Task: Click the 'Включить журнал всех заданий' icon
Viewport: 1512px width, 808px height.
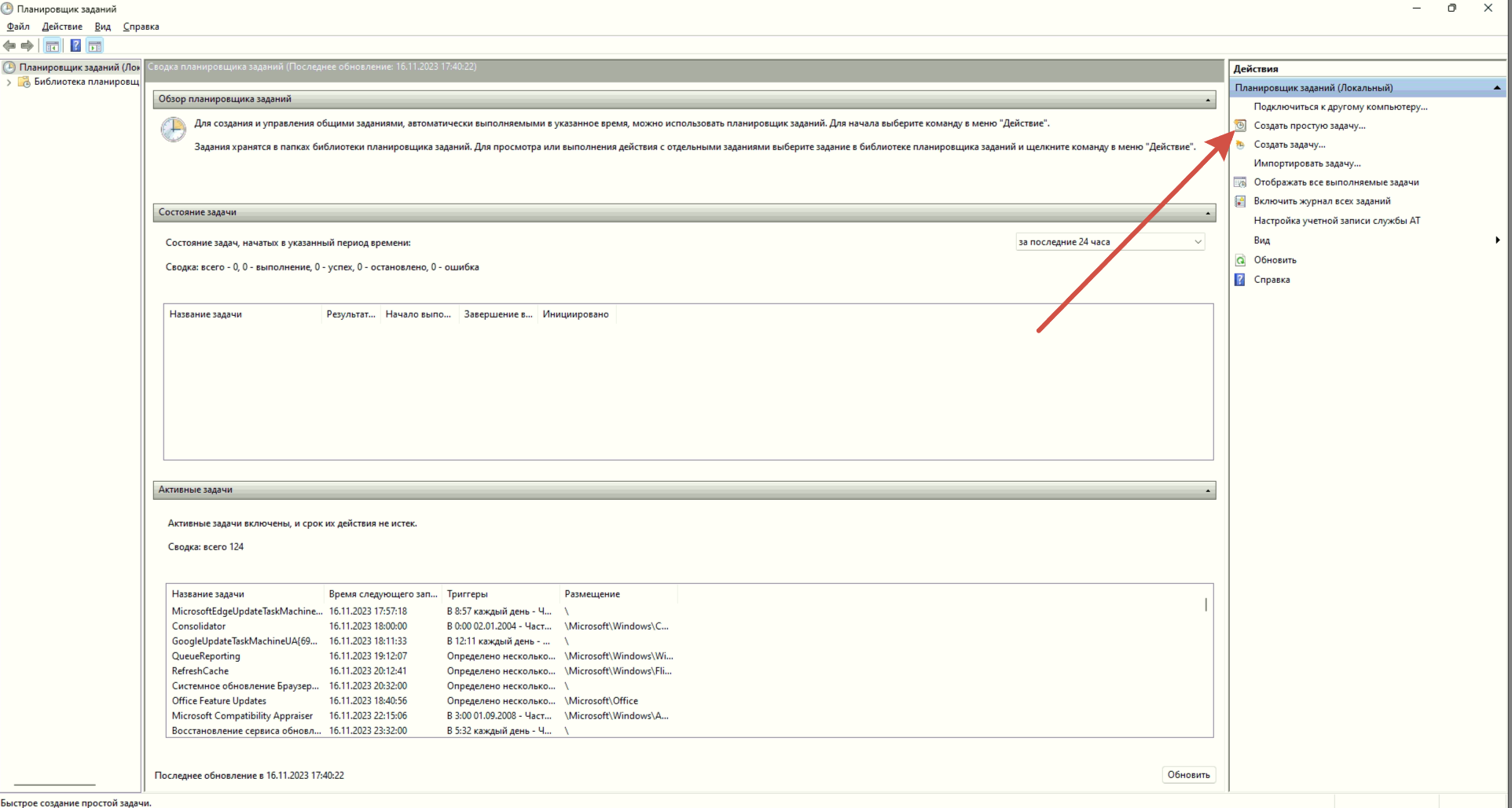Action: (1240, 201)
